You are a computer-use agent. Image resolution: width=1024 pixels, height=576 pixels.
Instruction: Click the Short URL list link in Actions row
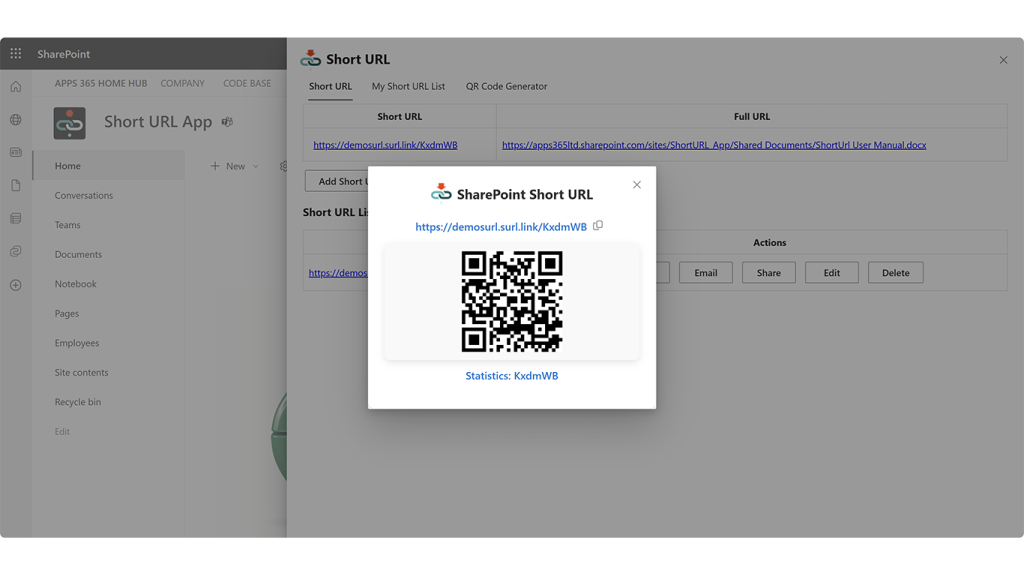click(338, 273)
